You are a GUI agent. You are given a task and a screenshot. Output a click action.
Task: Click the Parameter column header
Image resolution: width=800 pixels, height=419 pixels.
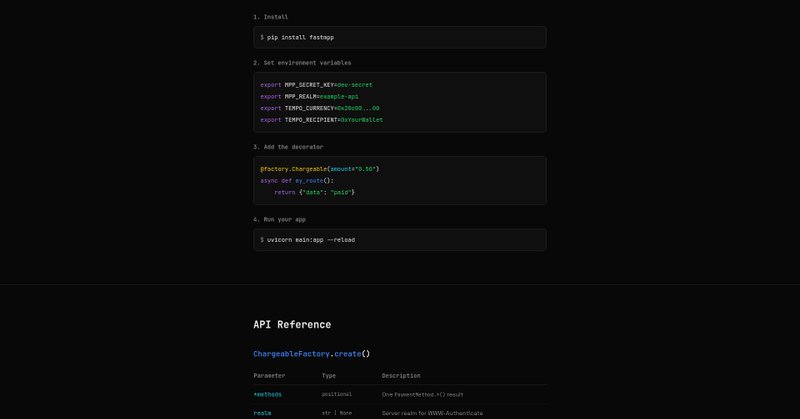[269, 376]
